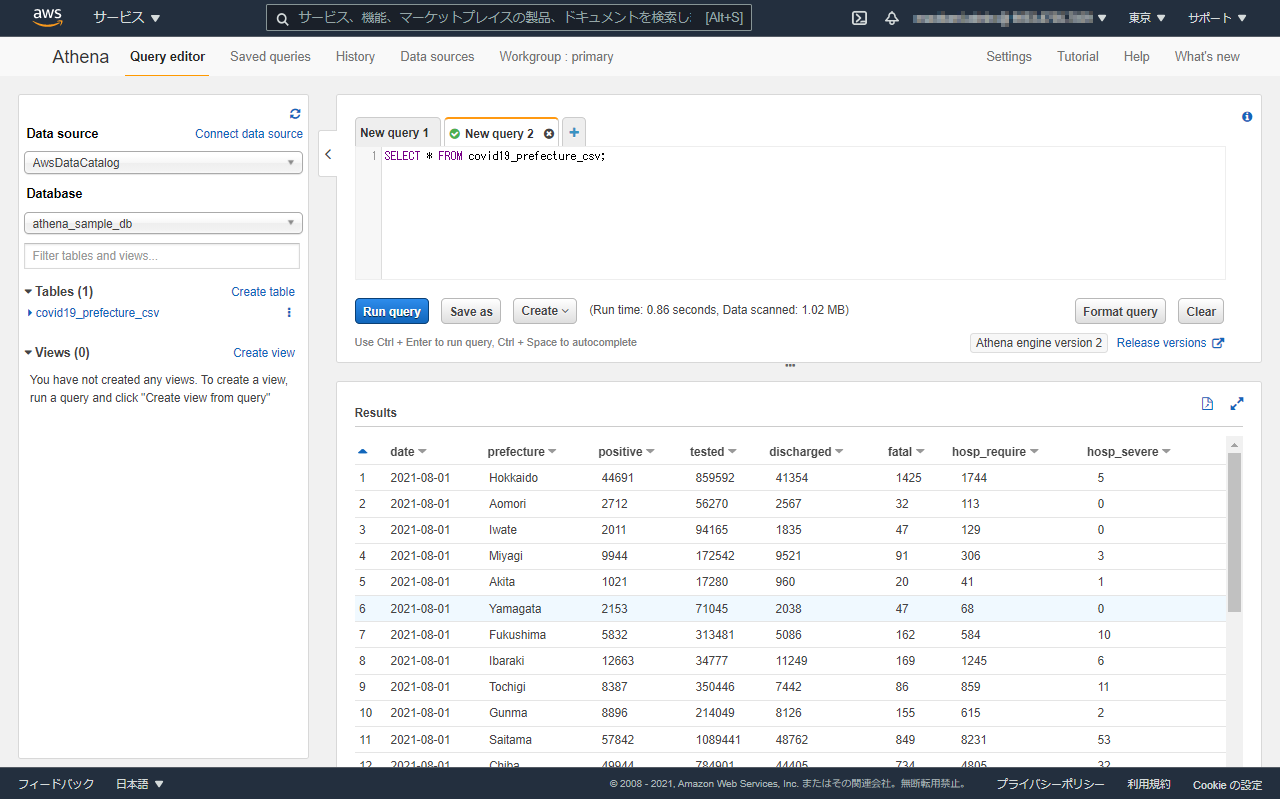Open the athena_sample_db database dropdown
The height and width of the screenshot is (799, 1280).
(163, 224)
